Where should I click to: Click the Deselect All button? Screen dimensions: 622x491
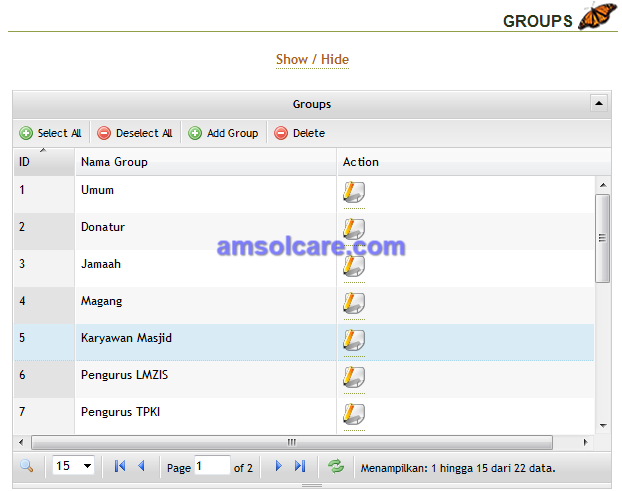coord(135,133)
